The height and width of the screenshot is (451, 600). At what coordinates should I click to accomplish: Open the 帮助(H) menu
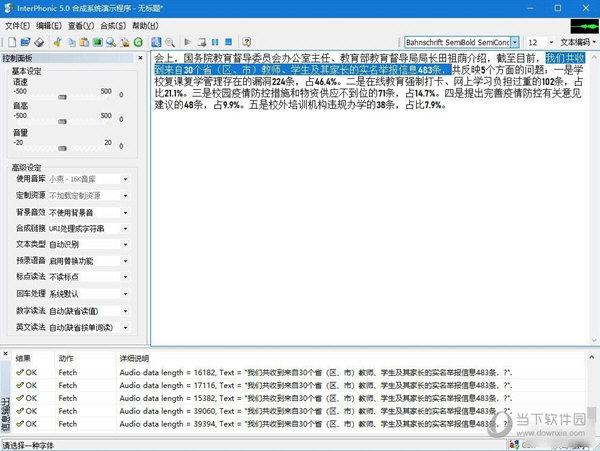pyautogui.click(x=145, y=26)
